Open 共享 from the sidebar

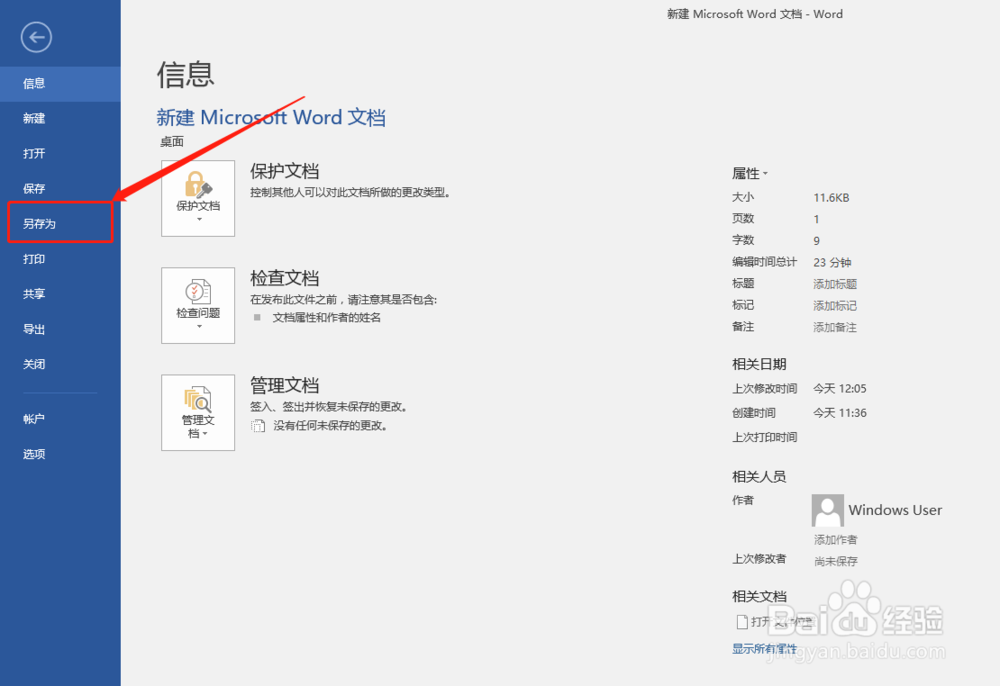(x=60, y=294)
